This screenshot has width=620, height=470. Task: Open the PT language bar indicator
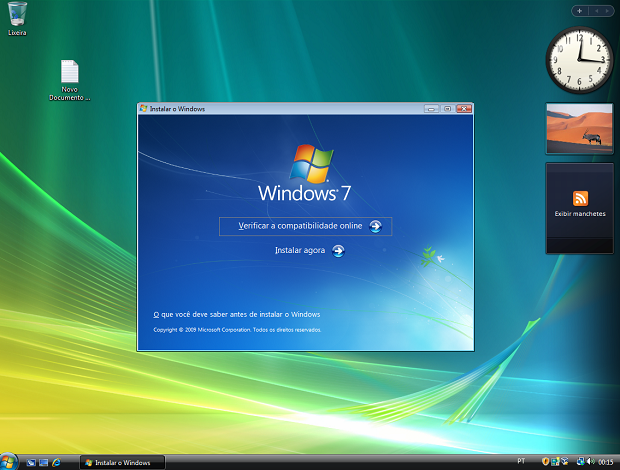521,461
